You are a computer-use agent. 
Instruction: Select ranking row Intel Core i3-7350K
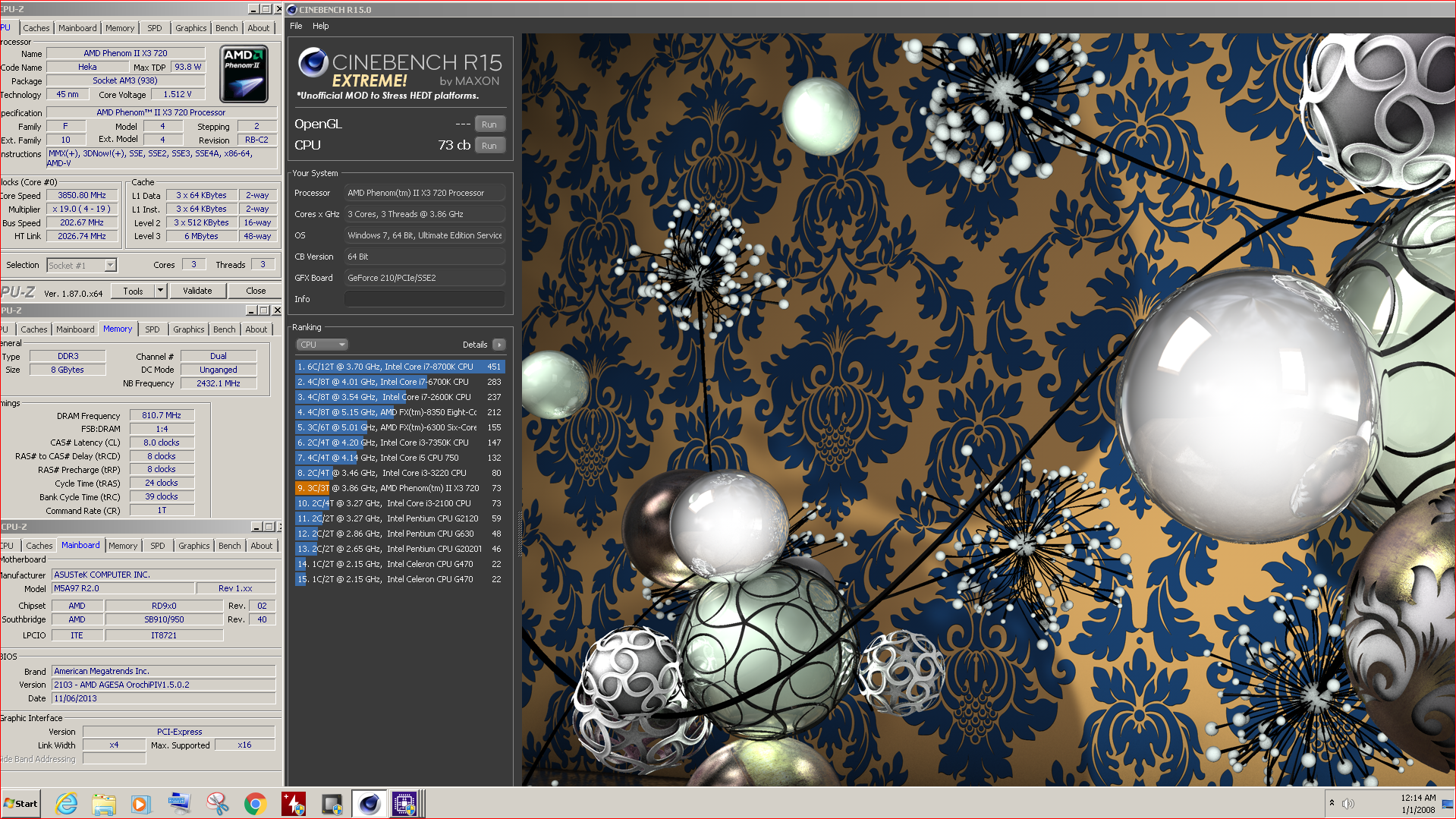400,443
